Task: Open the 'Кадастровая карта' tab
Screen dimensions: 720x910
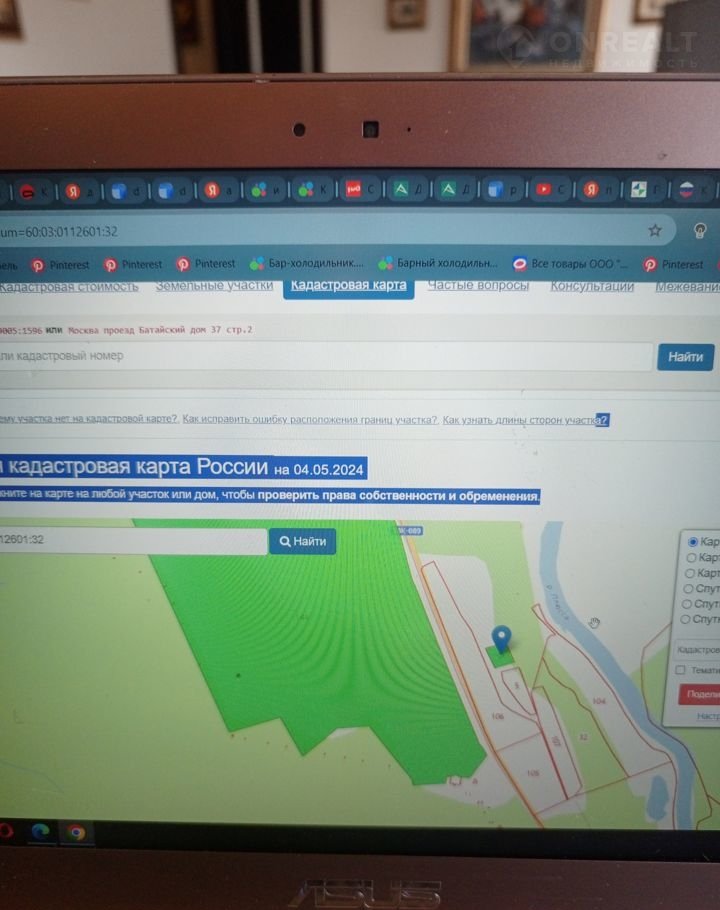Action: (347, 285)
